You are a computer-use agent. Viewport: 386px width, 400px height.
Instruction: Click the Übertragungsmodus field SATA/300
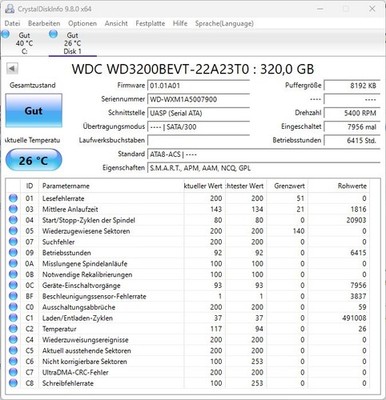pyautogui.click(x=198, y=127)
